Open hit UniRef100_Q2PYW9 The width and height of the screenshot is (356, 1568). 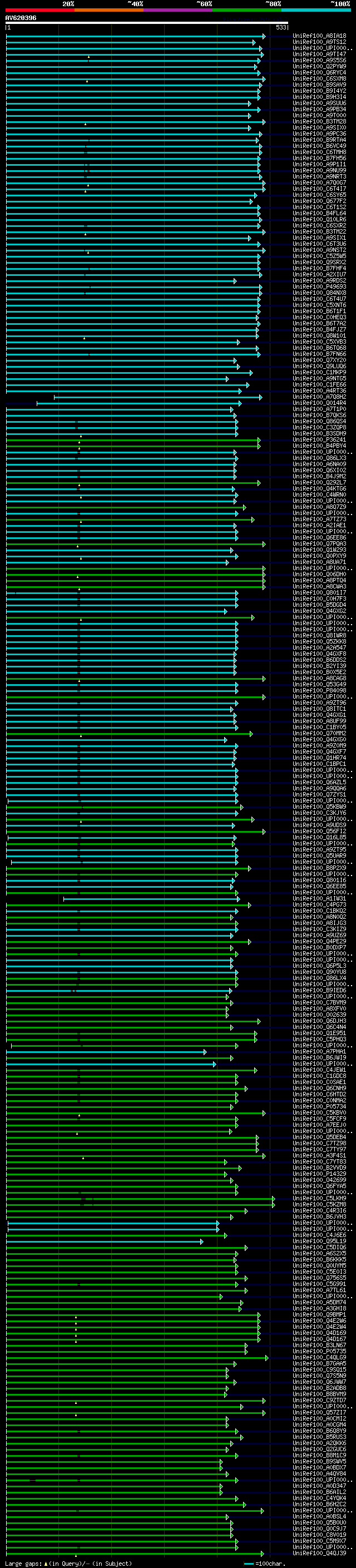click(x=319, y=66)
